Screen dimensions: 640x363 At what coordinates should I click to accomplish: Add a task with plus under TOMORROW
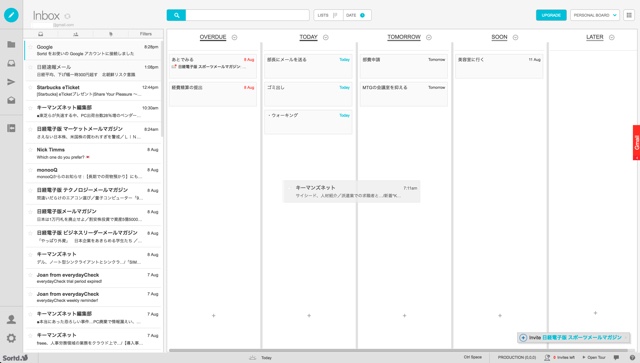click(x=404, y=316)
